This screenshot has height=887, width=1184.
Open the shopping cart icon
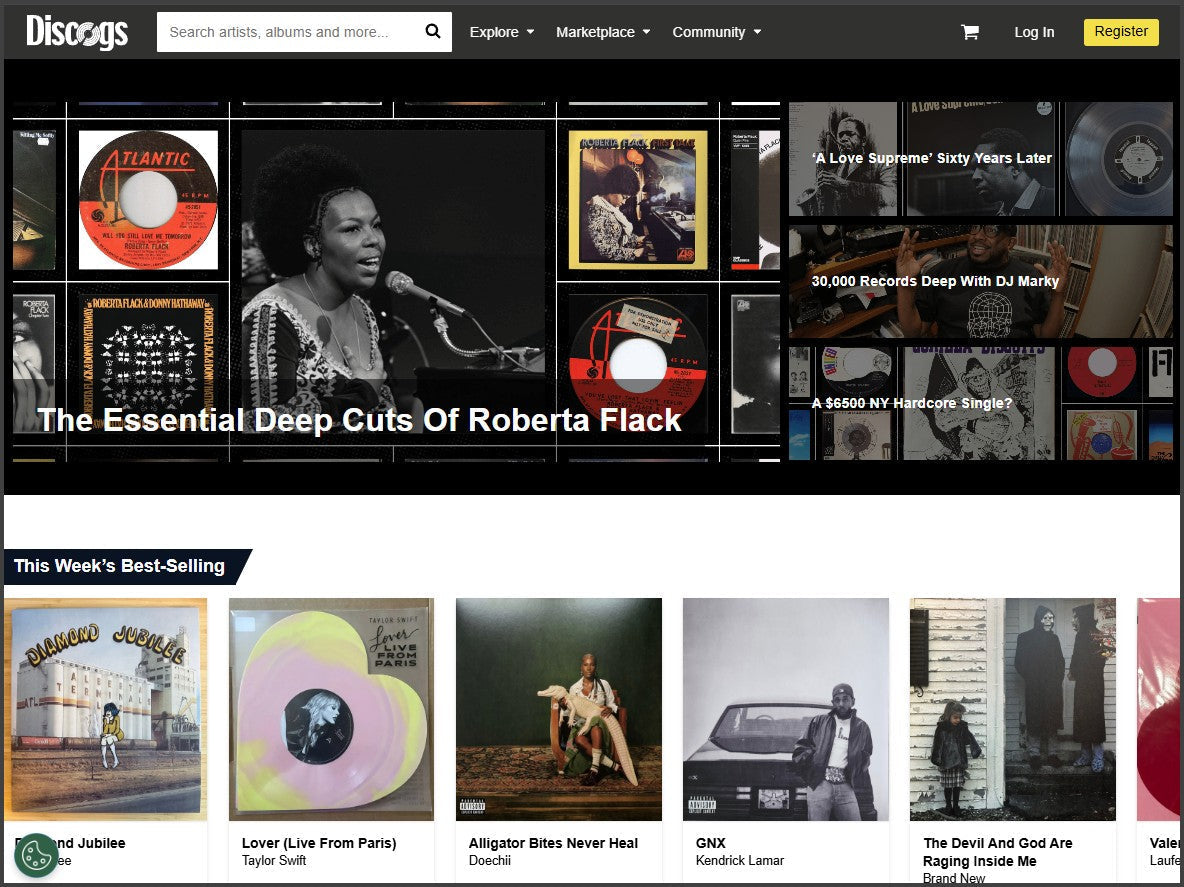(968, 31)
